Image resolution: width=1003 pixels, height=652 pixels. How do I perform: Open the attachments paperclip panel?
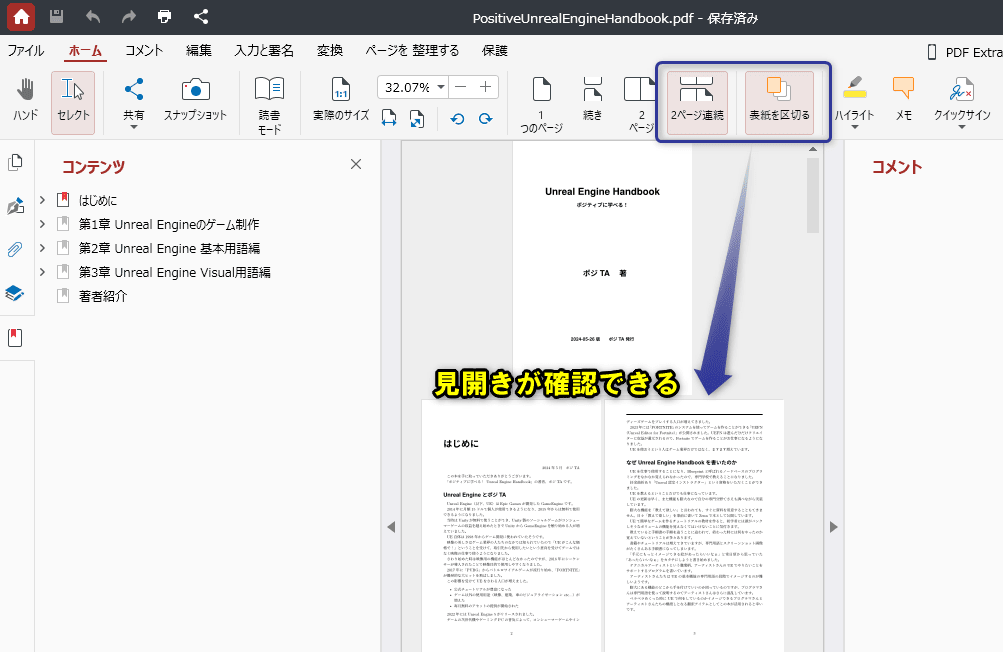tap(15, 249)
